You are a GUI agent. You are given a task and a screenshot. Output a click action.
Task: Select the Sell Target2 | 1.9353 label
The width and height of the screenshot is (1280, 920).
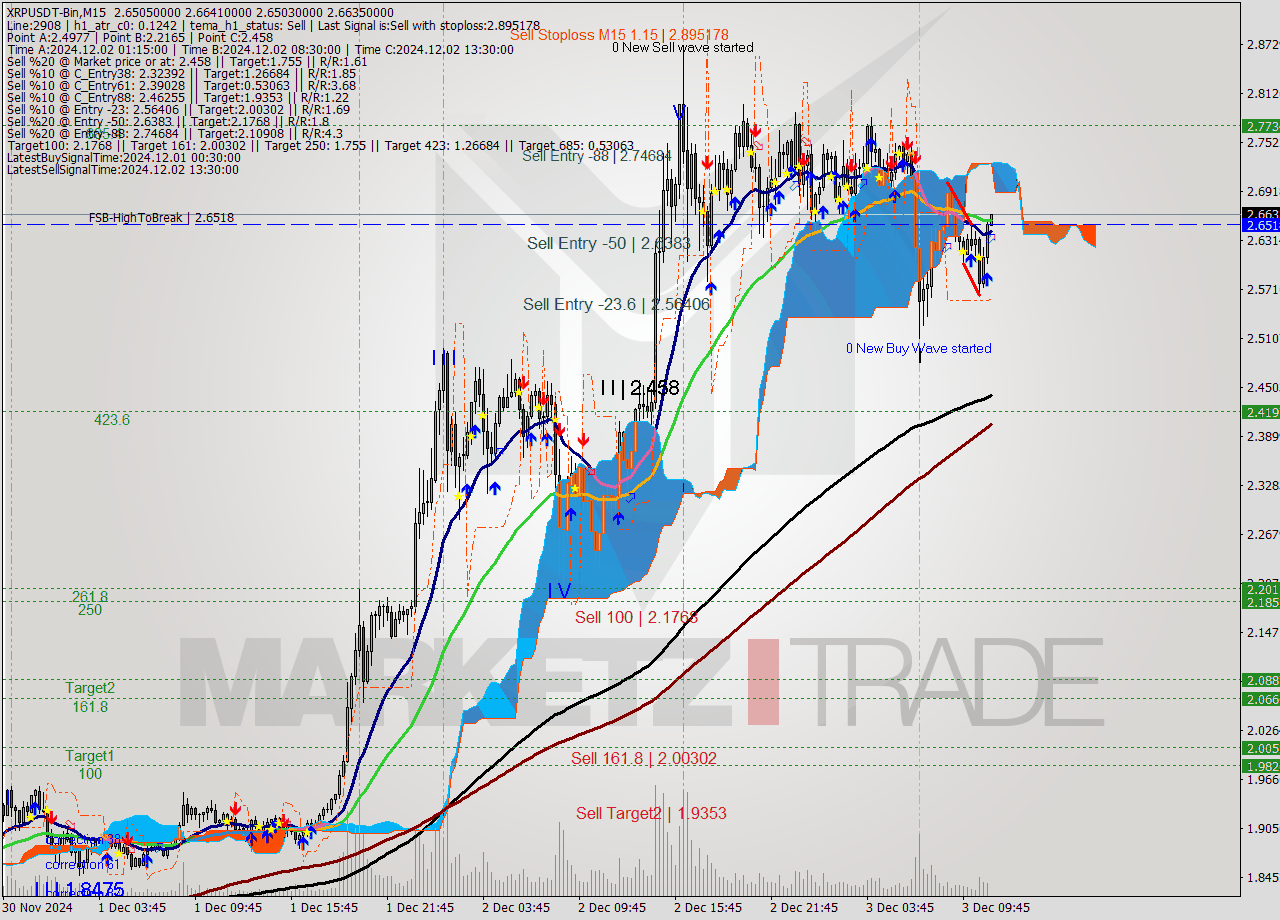pos(651,813)
